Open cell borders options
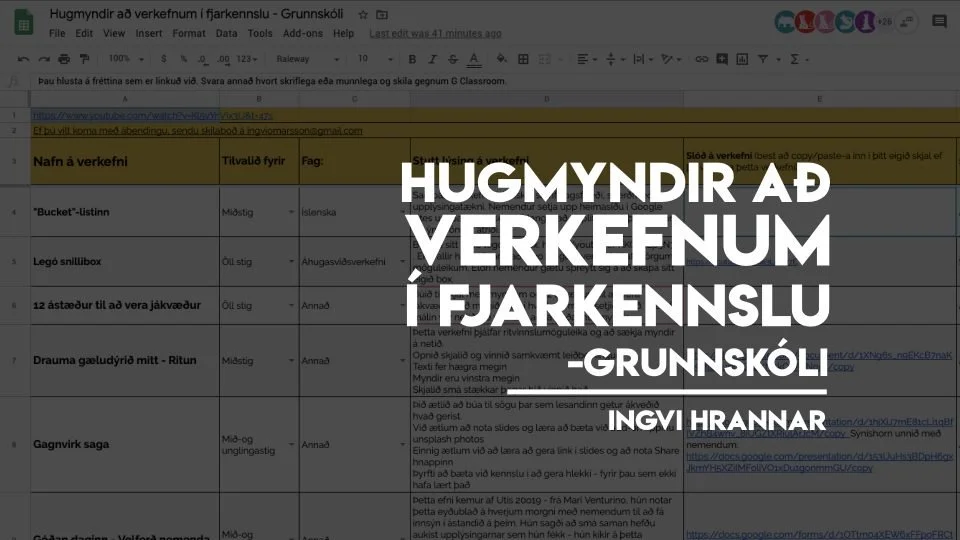 pos(523,59)
